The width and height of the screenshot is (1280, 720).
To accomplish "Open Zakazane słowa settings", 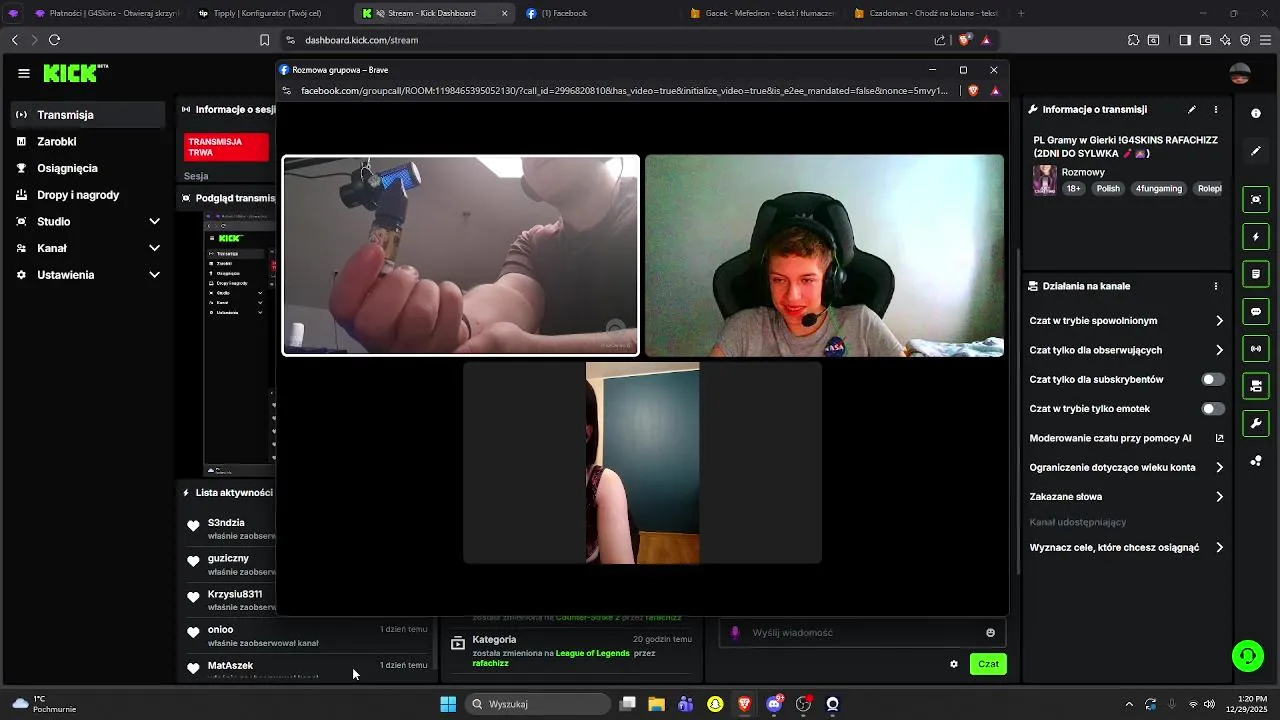I will click(x=1126, y=497).
